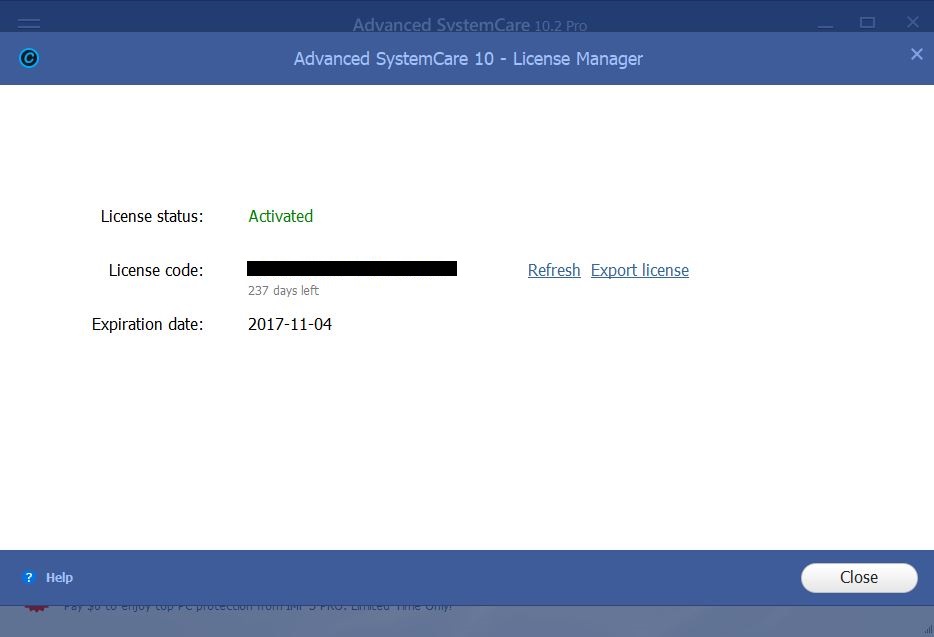Click the resize grip at bottom-right corner
934x637 pixels.
pos(925,628)
